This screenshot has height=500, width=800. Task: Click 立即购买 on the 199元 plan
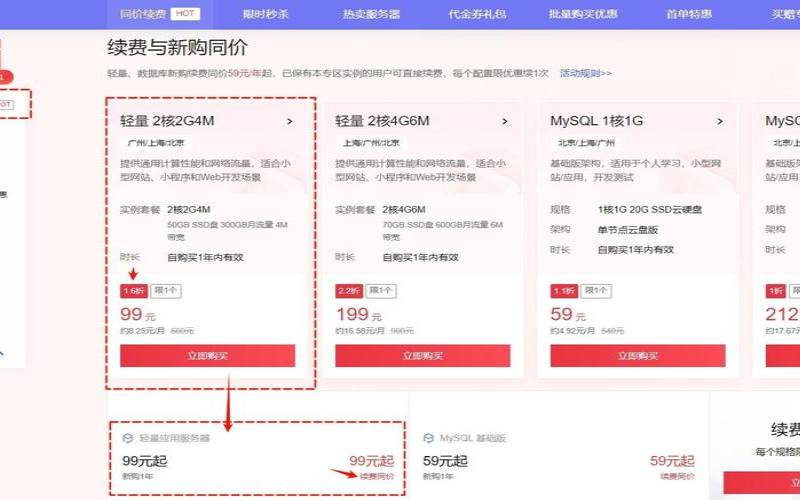[x=422, y=355]
